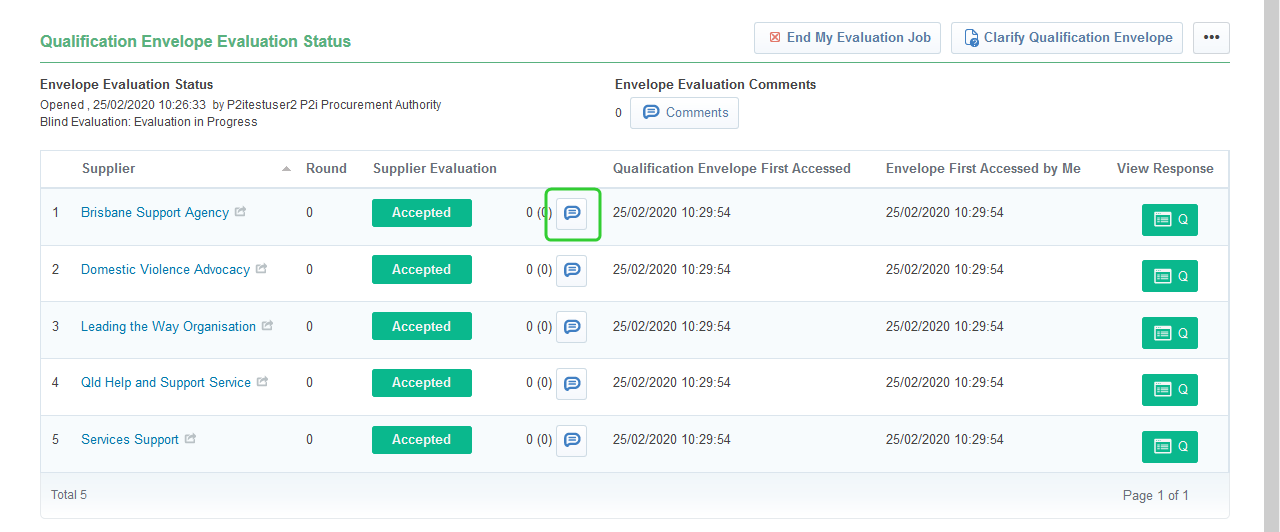
Task: Open the three-dot more options menu
Action: click(x=1211, y=38)
